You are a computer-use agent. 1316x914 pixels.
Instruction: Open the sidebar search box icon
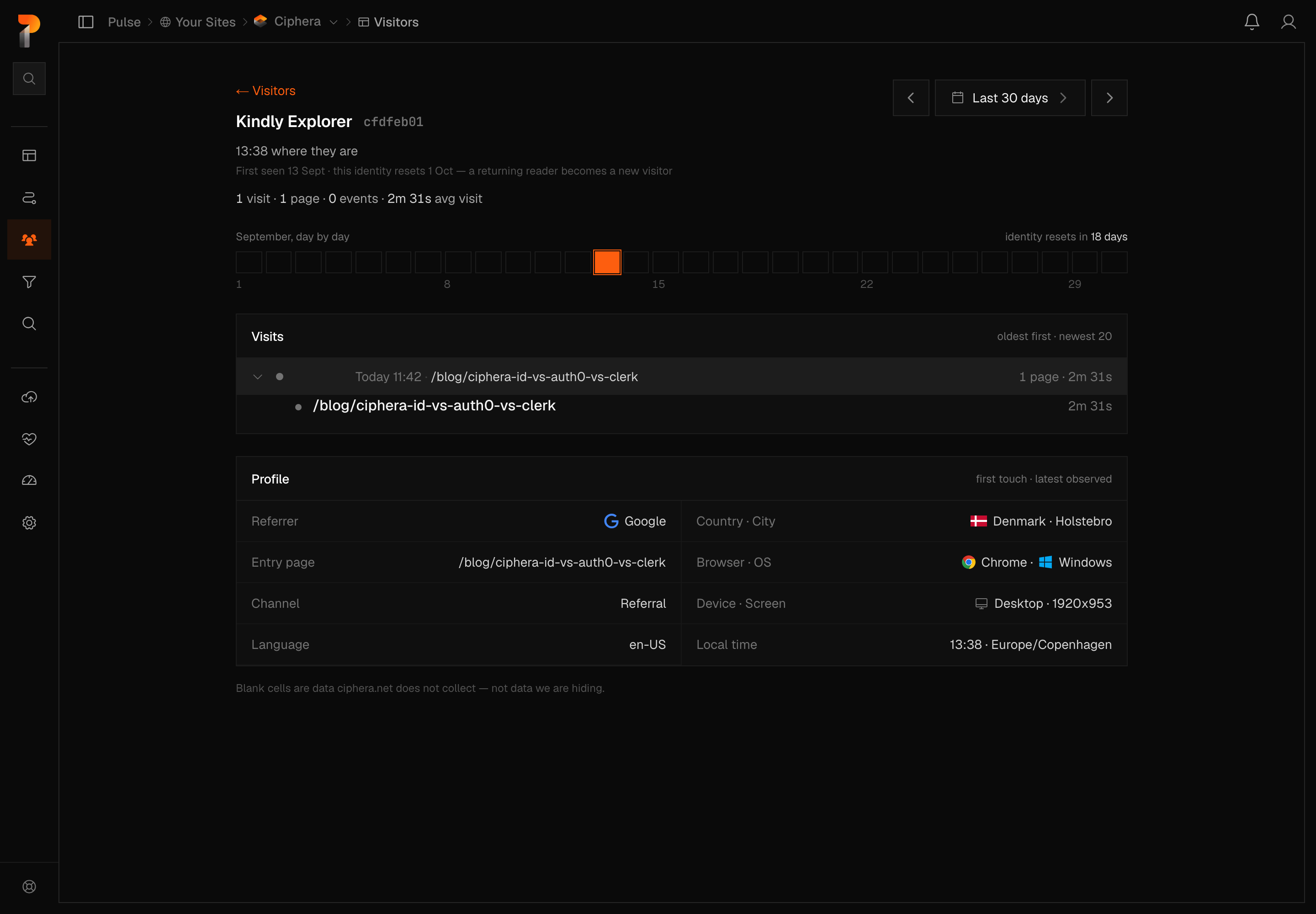tap(29, 79)
